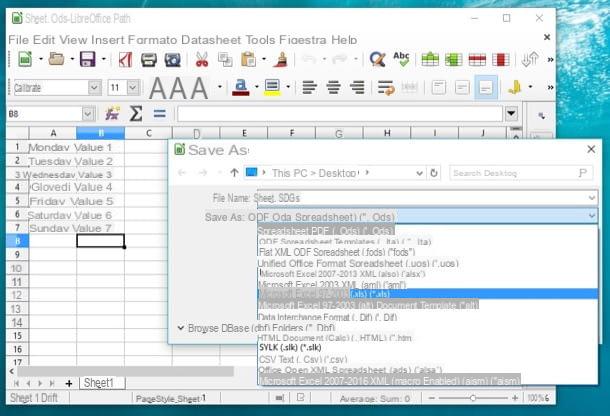Open the Tools menu
Image resolution: width=610 pixels, height=416 pixels.
[260, 40]
